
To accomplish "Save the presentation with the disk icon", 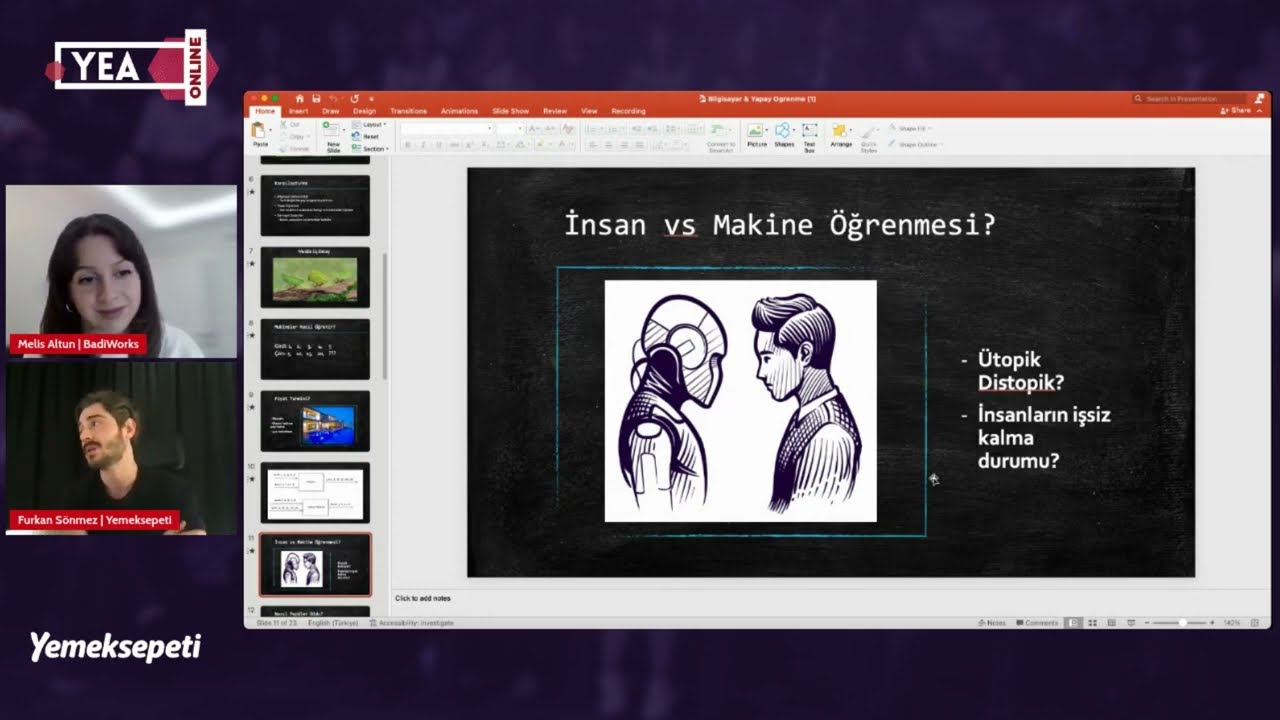I will tap(316, 98).
